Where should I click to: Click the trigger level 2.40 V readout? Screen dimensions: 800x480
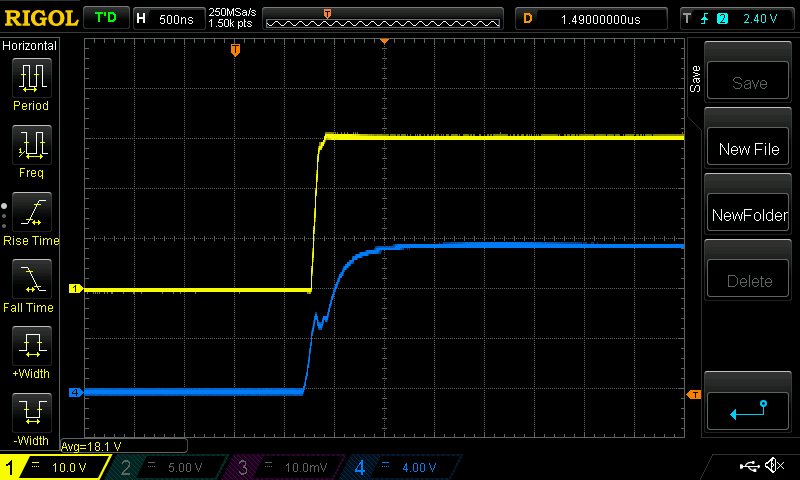(x=759, y=19)
